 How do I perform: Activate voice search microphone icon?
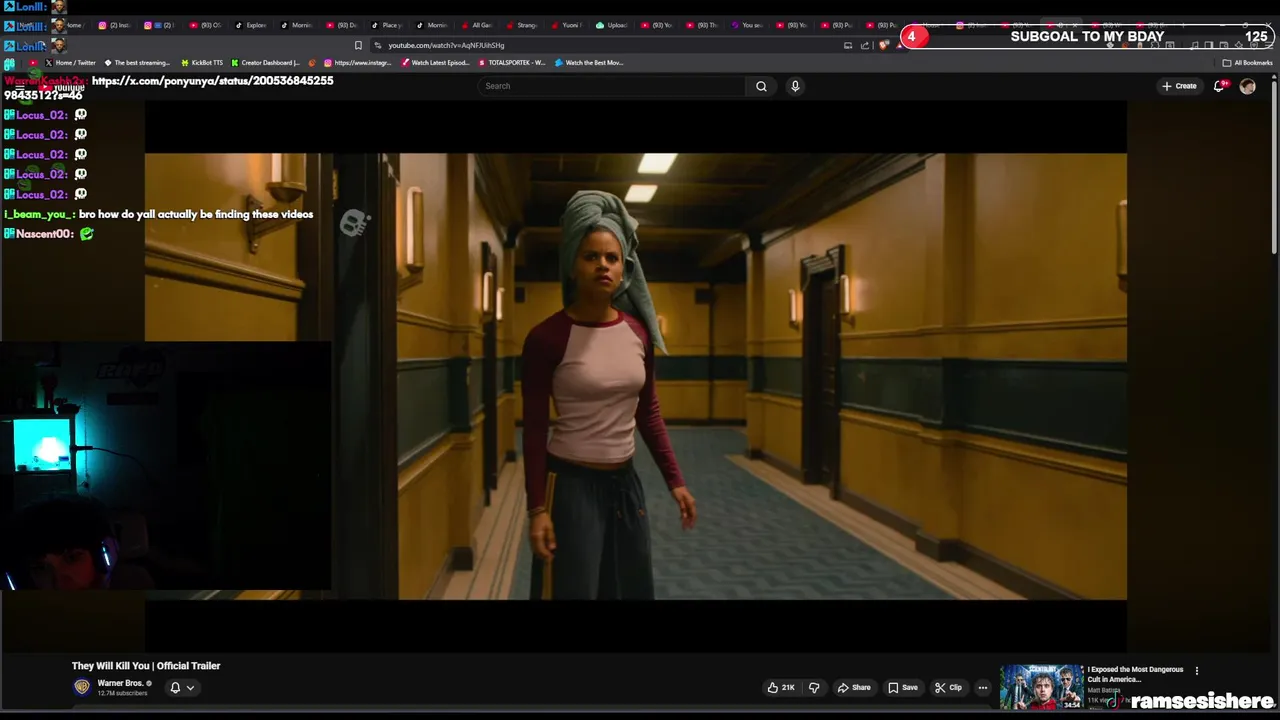[x=795, y=86]
